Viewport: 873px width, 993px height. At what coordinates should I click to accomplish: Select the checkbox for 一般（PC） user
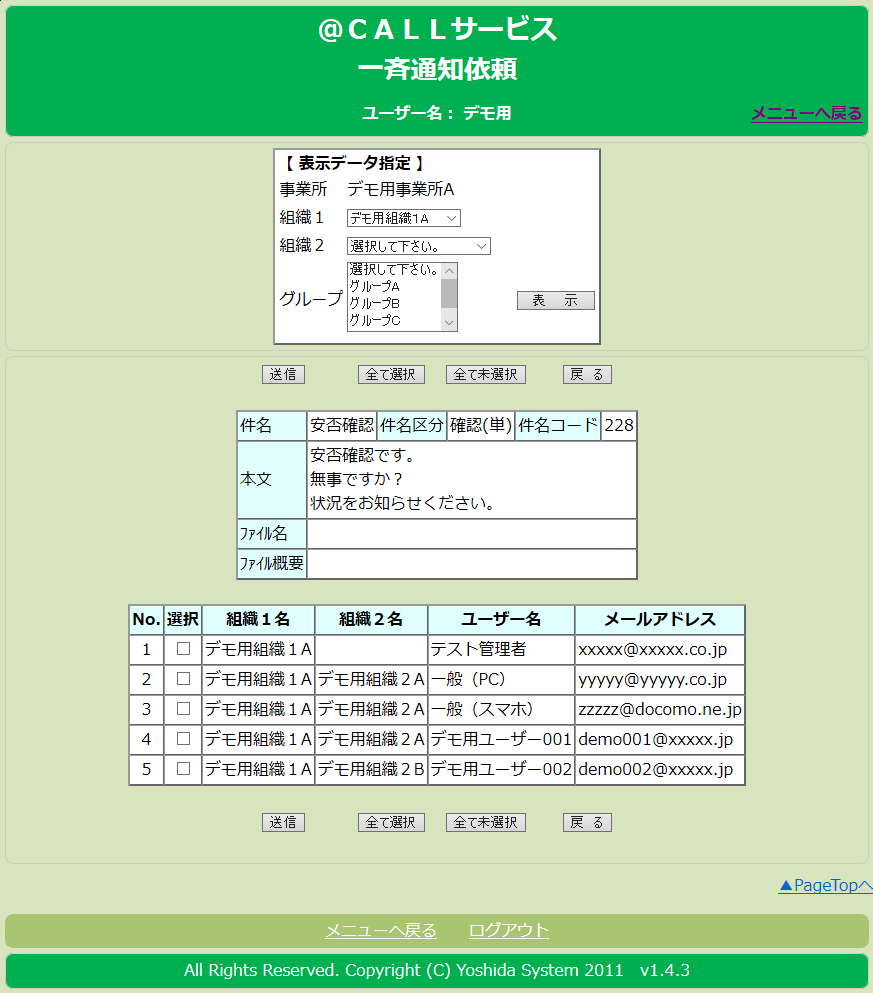183,679
